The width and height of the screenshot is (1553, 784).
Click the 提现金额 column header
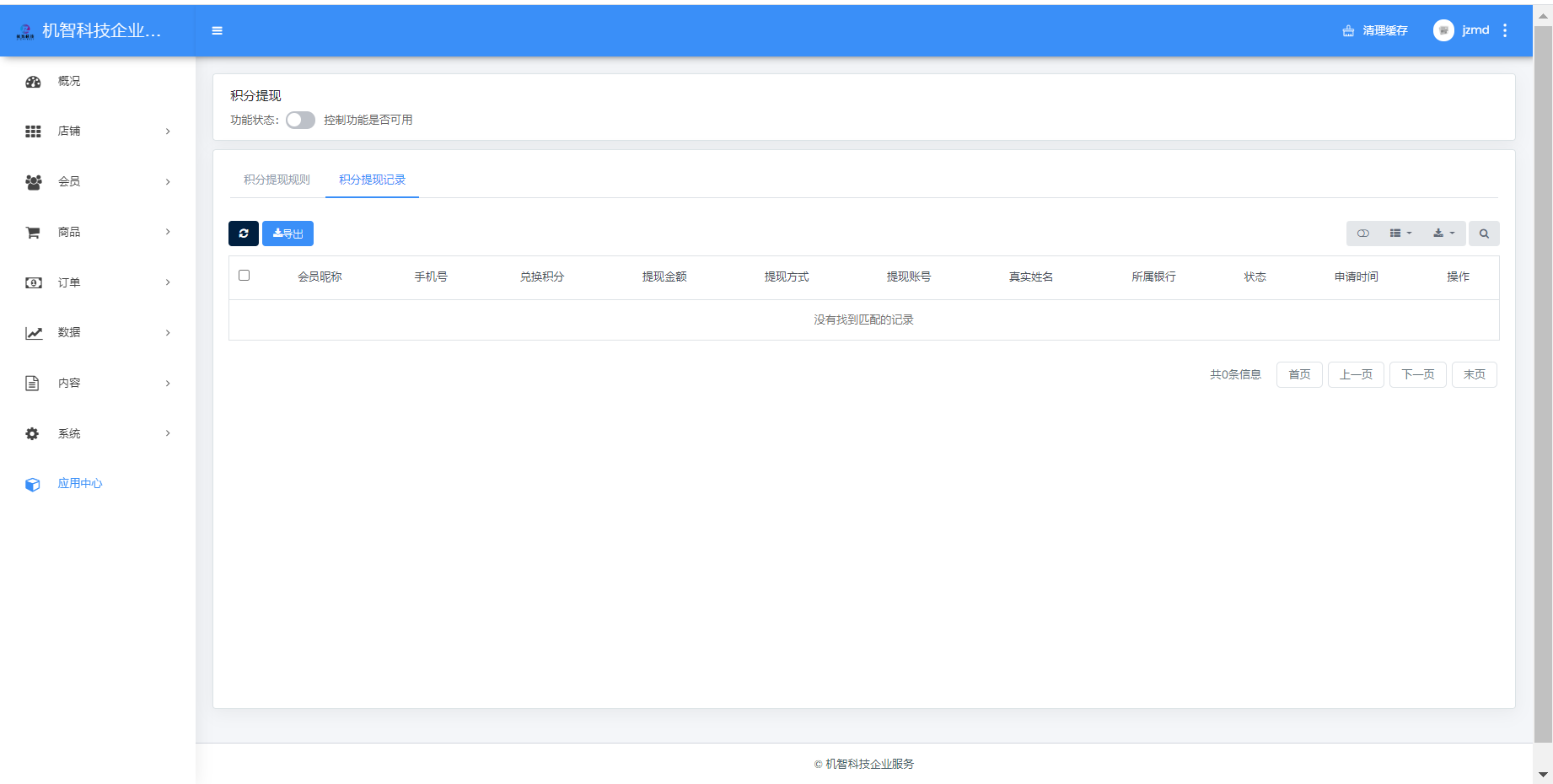[x=664, y=277]
